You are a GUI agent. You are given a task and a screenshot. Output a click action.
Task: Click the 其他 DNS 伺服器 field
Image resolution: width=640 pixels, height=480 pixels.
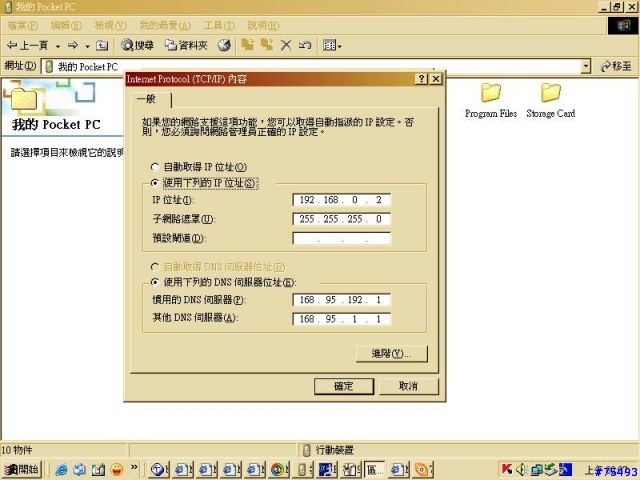pos(342,319)
